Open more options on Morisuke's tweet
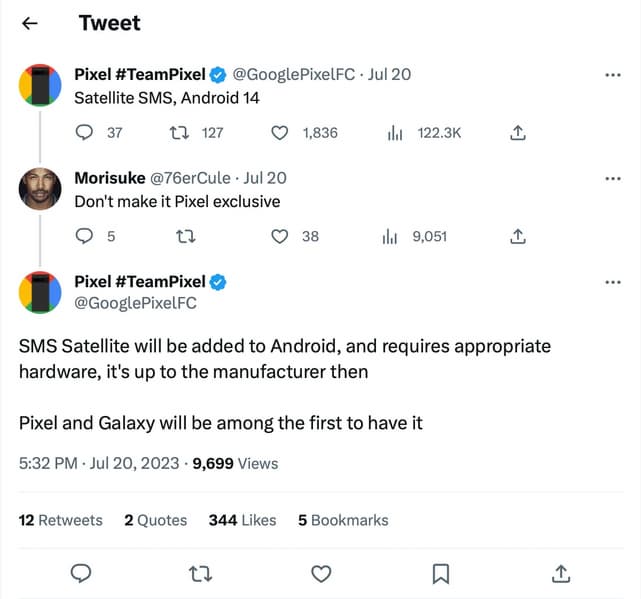The width and height of the screenshot is (641, 599). point(613,178)
